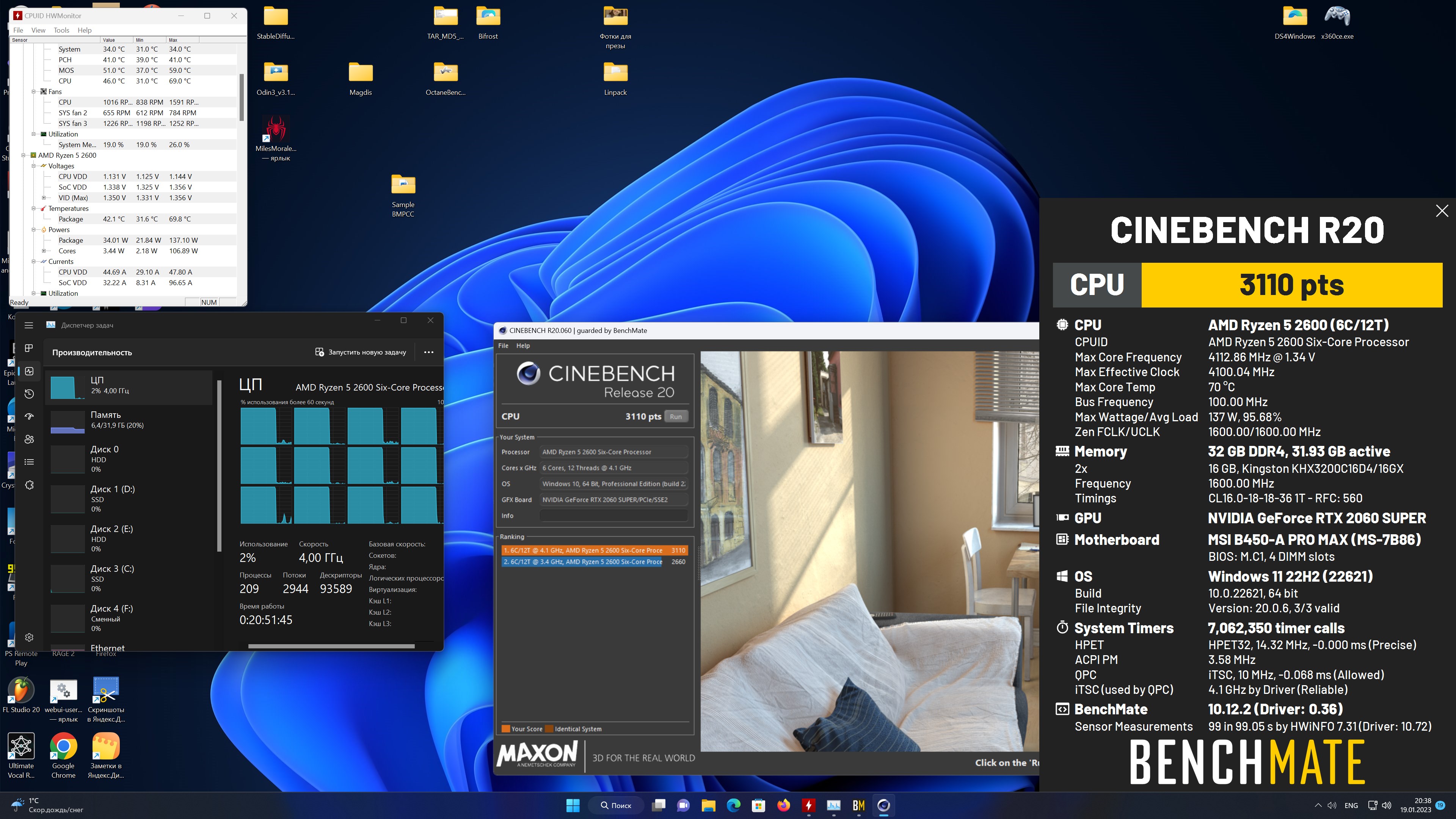Collapse Currents node in HWMonitor

click(x=34, y=261)
